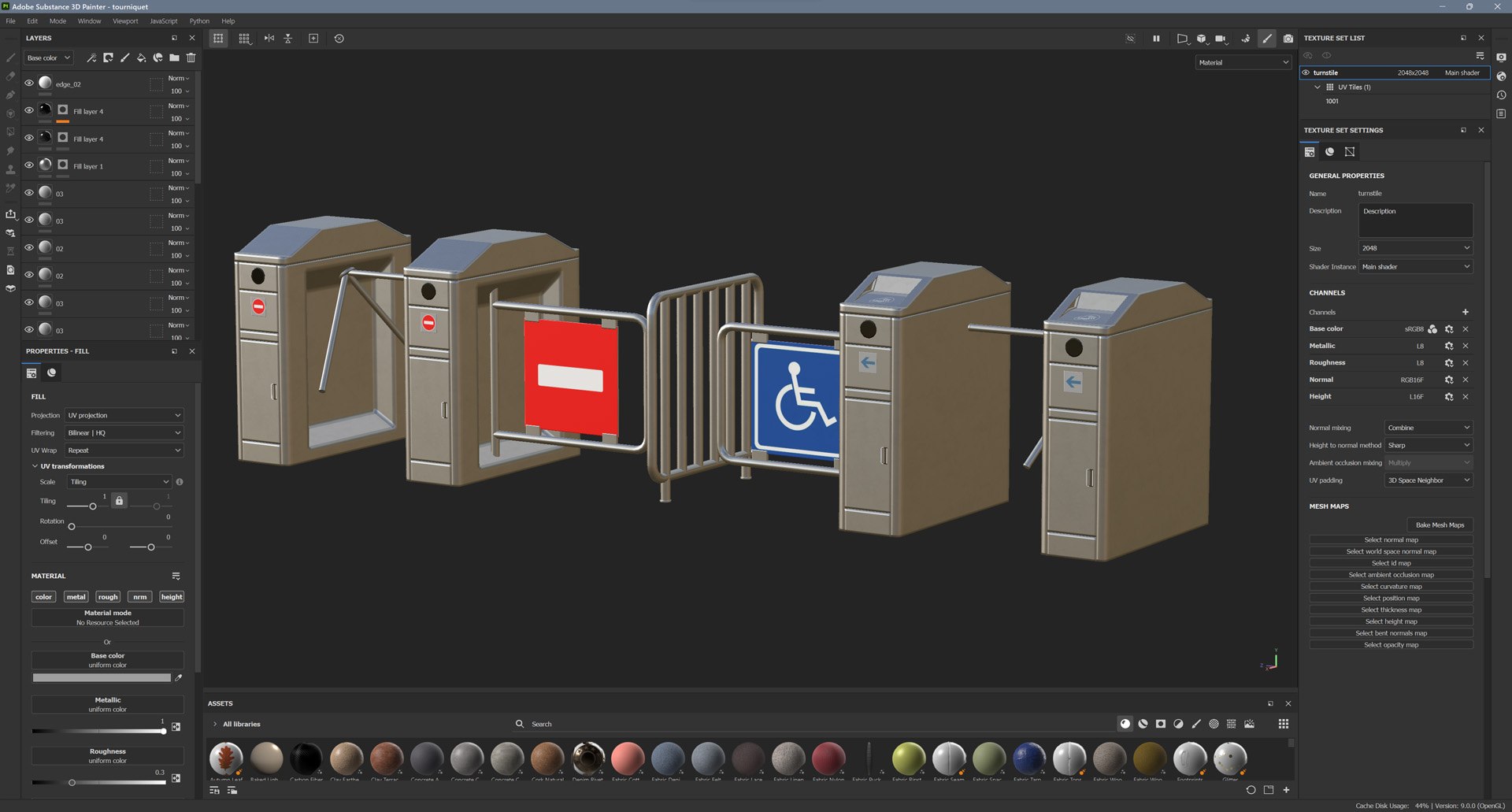Open the Edit menu
The image size is (1512, 812).
coord(32,21)
